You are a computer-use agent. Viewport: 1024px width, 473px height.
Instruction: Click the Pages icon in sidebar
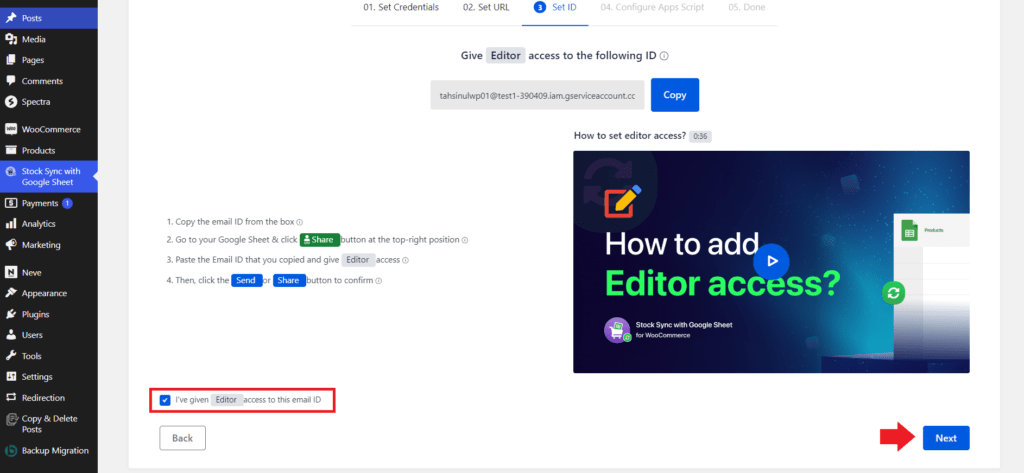pos(10,60)
